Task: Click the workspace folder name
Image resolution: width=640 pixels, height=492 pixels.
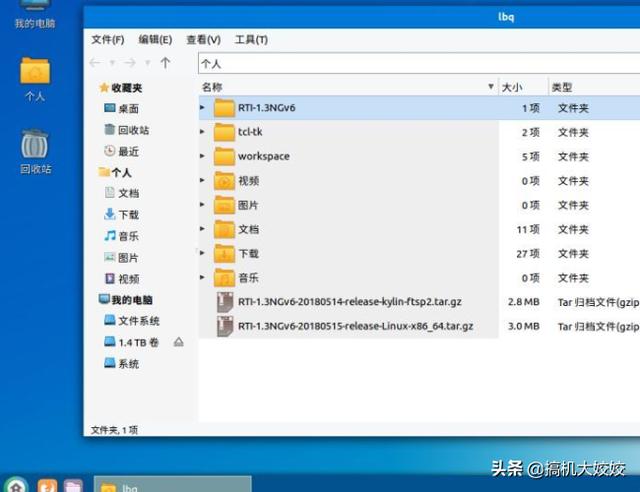Action: 264,156
